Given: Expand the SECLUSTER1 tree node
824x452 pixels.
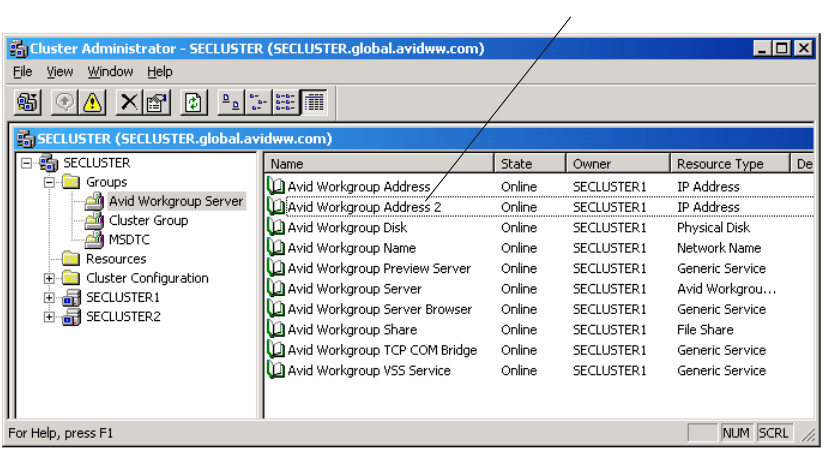Looking at the screenshot, I should tap(49, 297).
